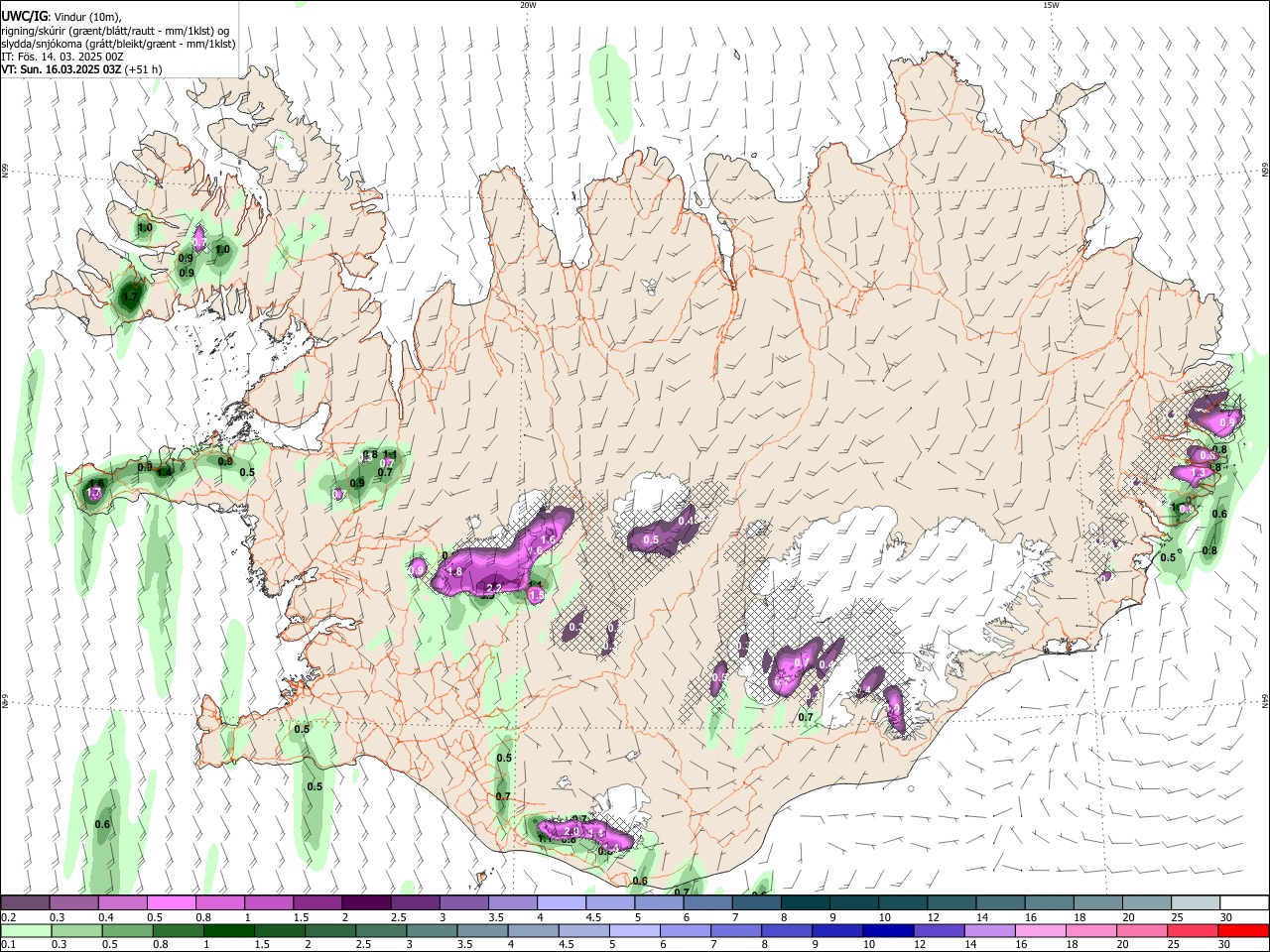This screenshot has width=1270, height=952.
Task: Click the 'IT: Fös. 14. 03. 2025 00Z' line
Action: [62, 57]
